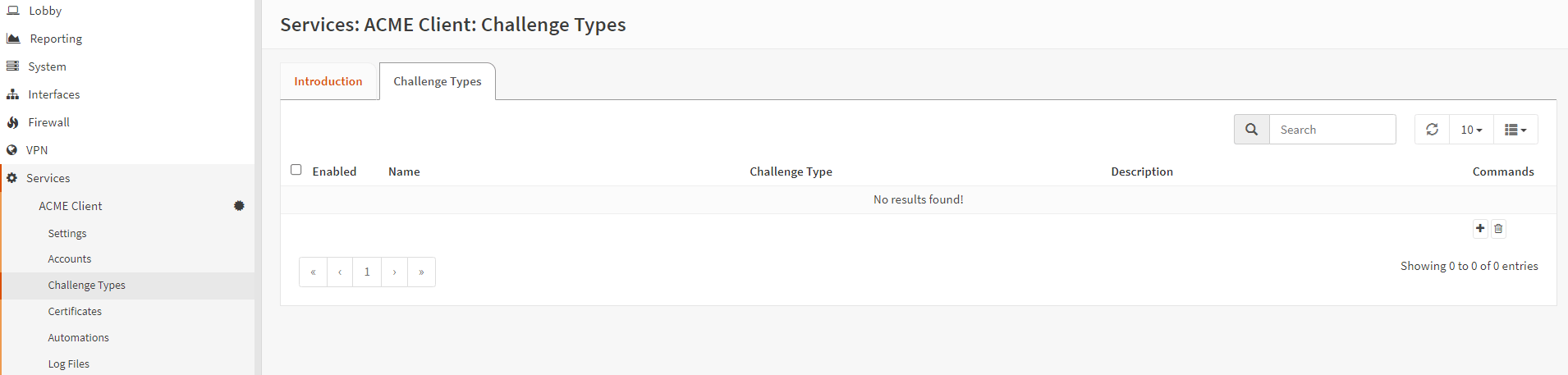Image resolution: width=1568 pixels, height=375 pixels.
Task: Open the rows-per-page dropdown showing 10
Action: click(1471, 130)
